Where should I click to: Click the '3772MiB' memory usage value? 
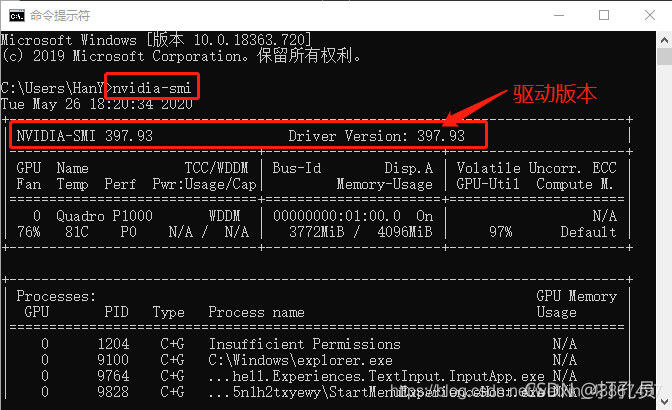tap(317, 232)
